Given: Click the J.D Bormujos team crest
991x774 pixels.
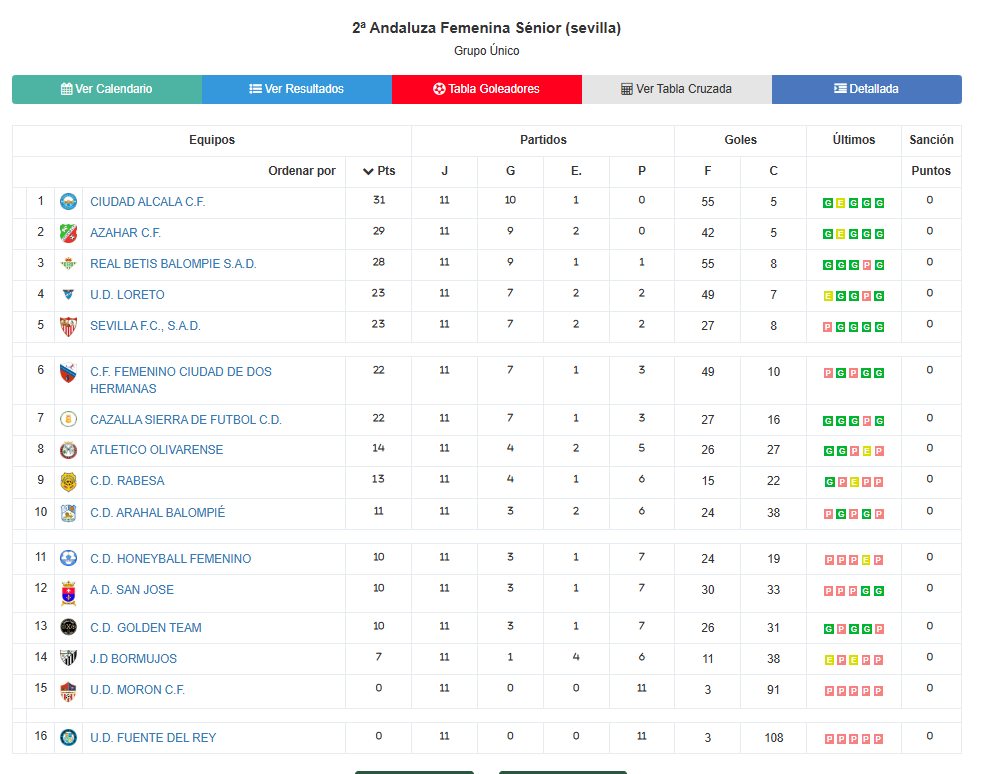Looking at the screenshot, I should pos(68,658).
